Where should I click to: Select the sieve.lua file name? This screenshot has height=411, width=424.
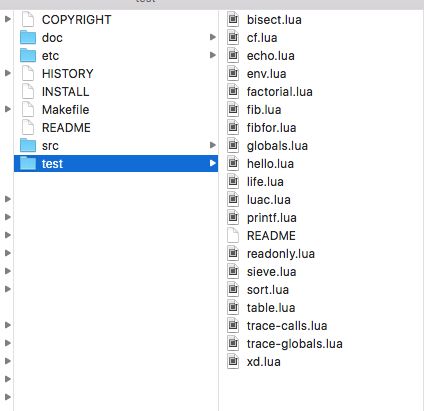(272, 272)
